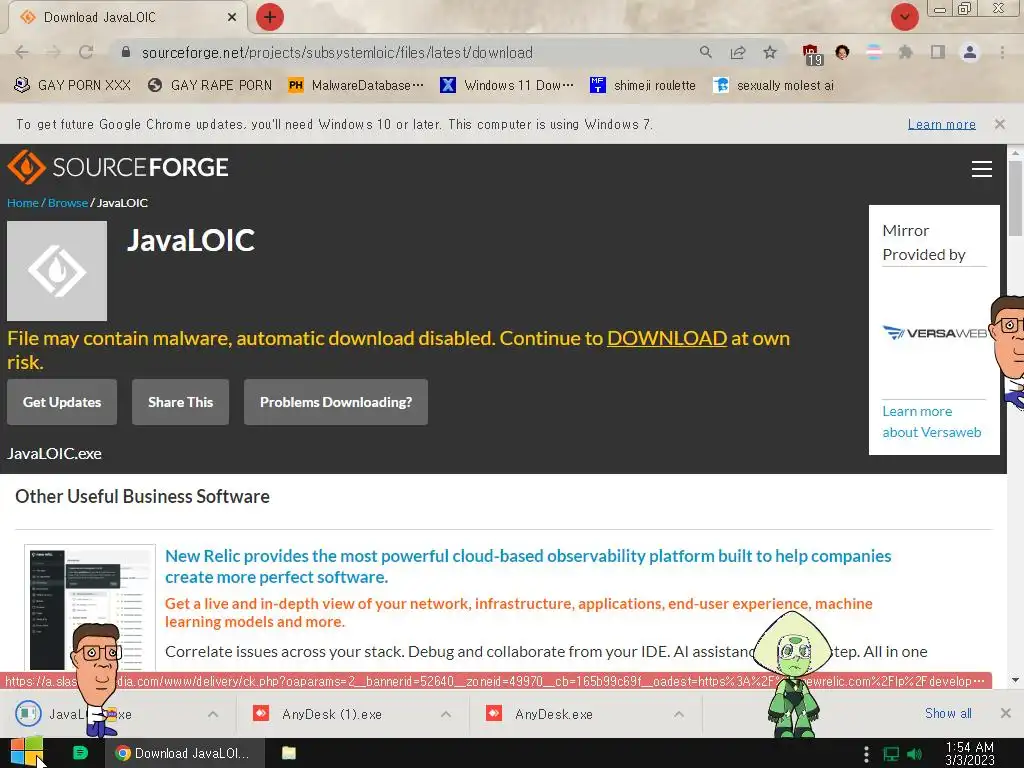Click Show all downloads
Viewport: 1024px width, 768px height.
[x=948, y=713]
